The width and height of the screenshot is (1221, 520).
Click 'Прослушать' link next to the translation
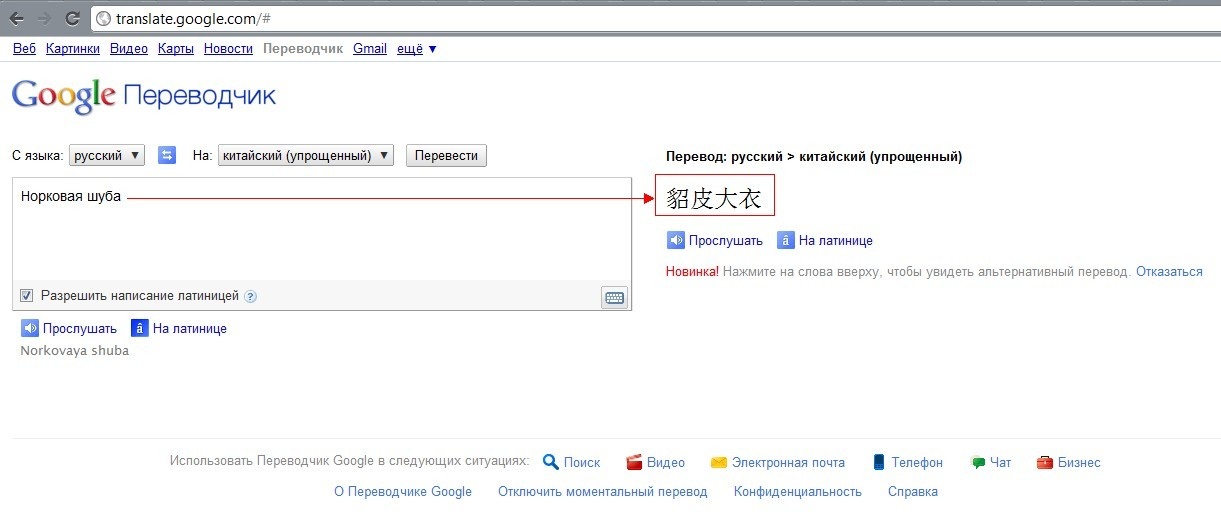coord(726,240)
